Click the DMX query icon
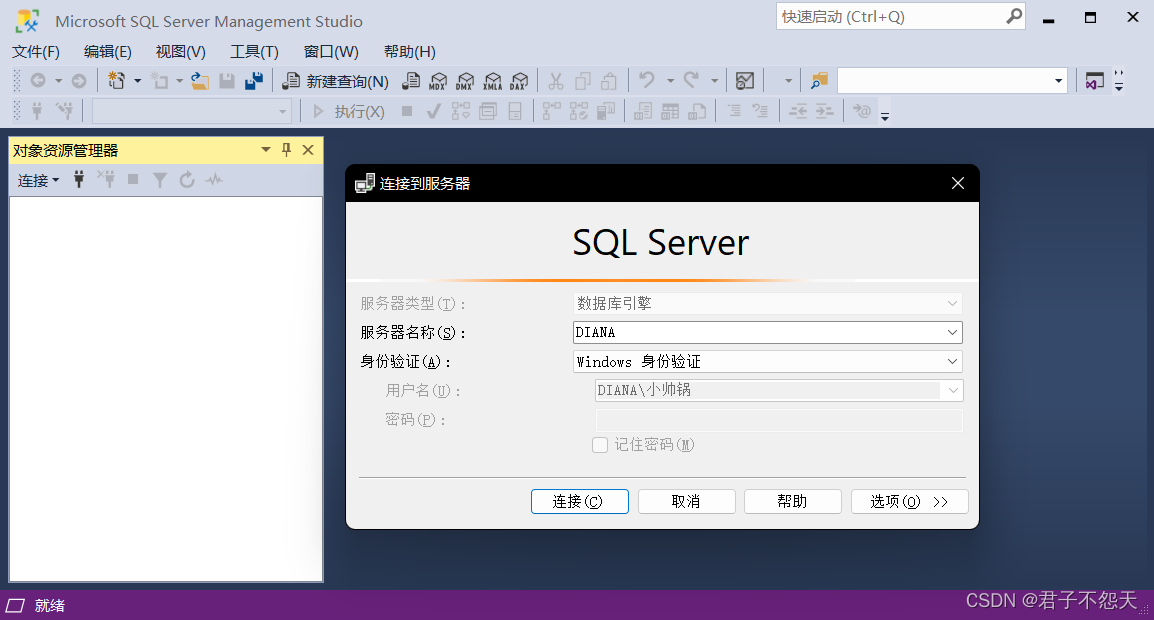 click(x=465, y=81)
